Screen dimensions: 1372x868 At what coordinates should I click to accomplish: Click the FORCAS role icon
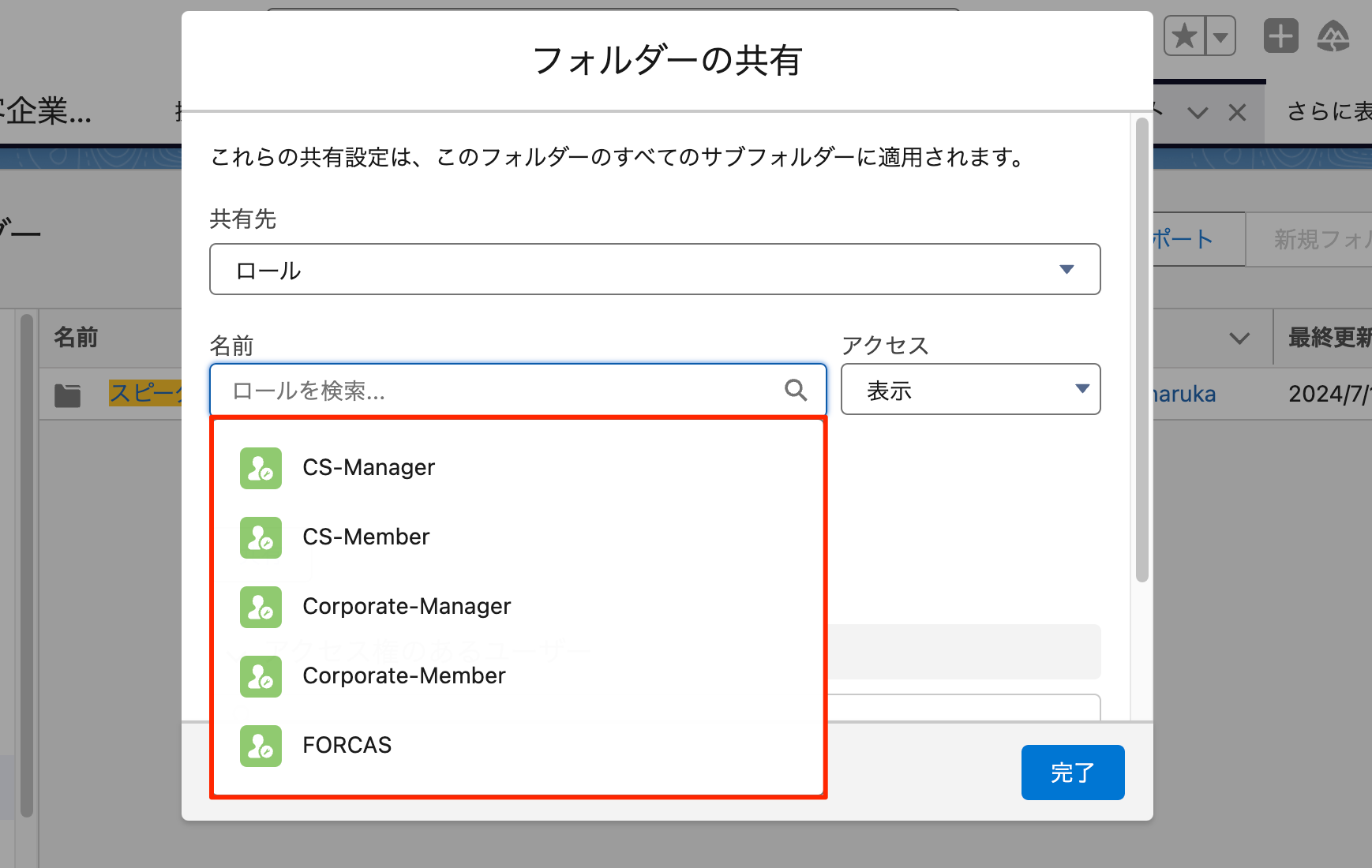pyautogui.click(x=261, y=746)
